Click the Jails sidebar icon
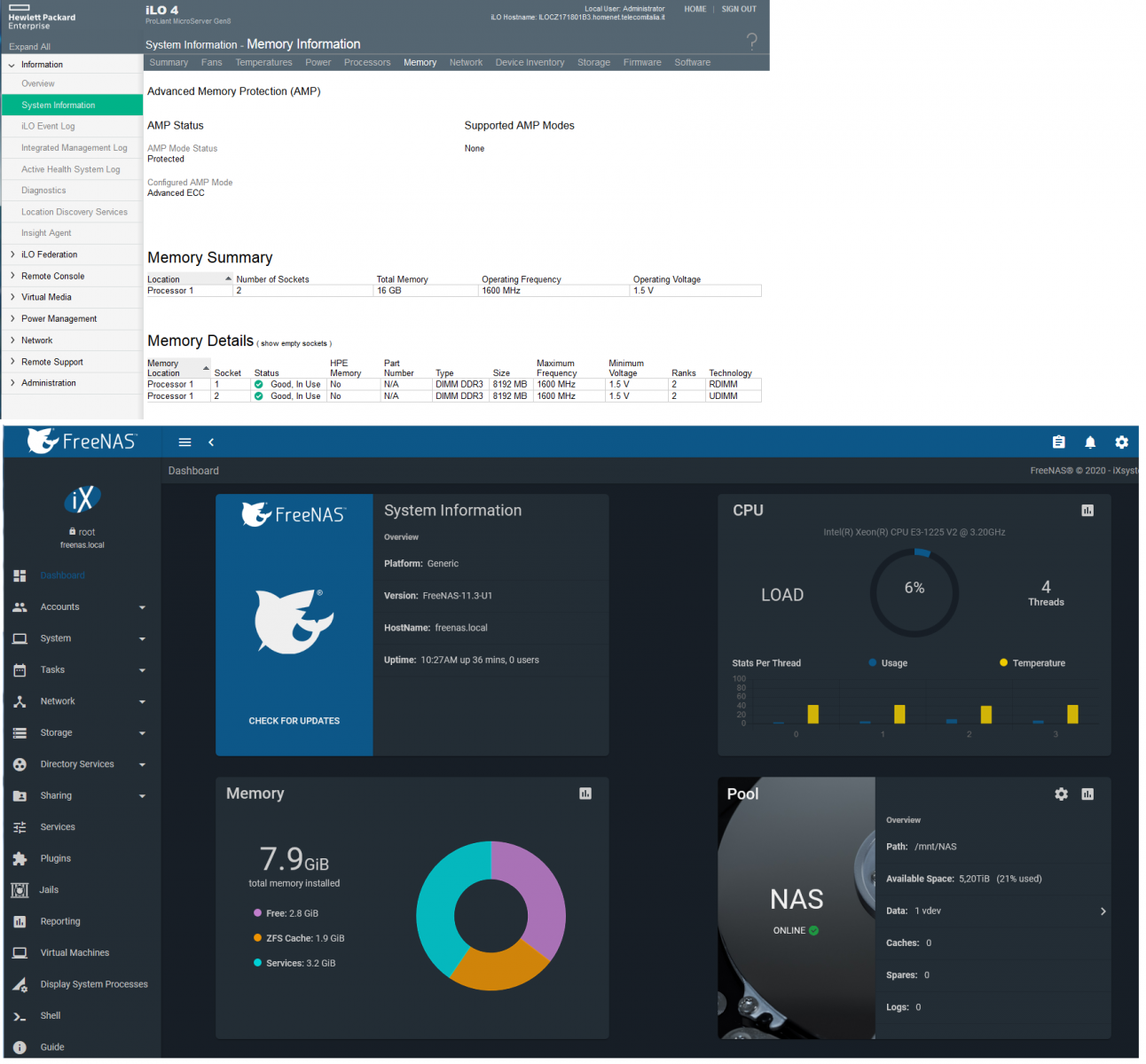 (x=20, y=890)
